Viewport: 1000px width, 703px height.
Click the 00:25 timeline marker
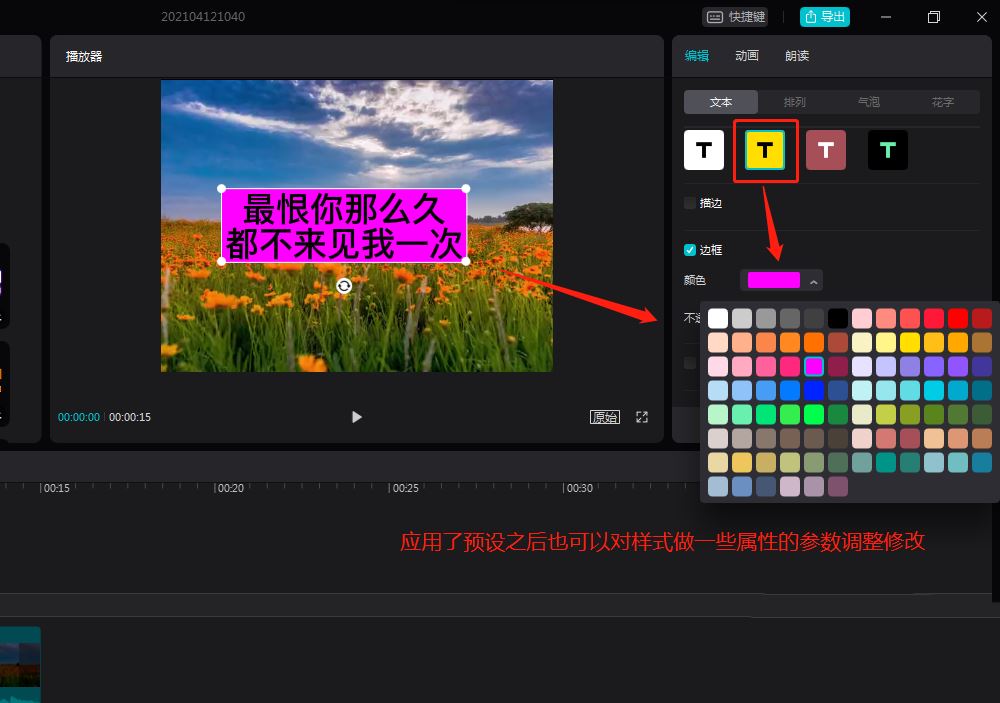click(404, 488)
